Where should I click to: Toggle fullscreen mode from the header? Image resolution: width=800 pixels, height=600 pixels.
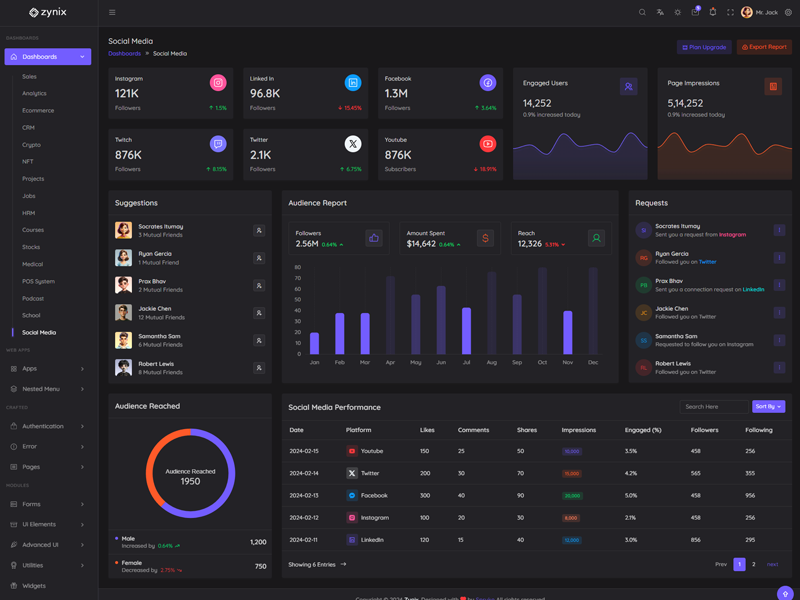730,13
